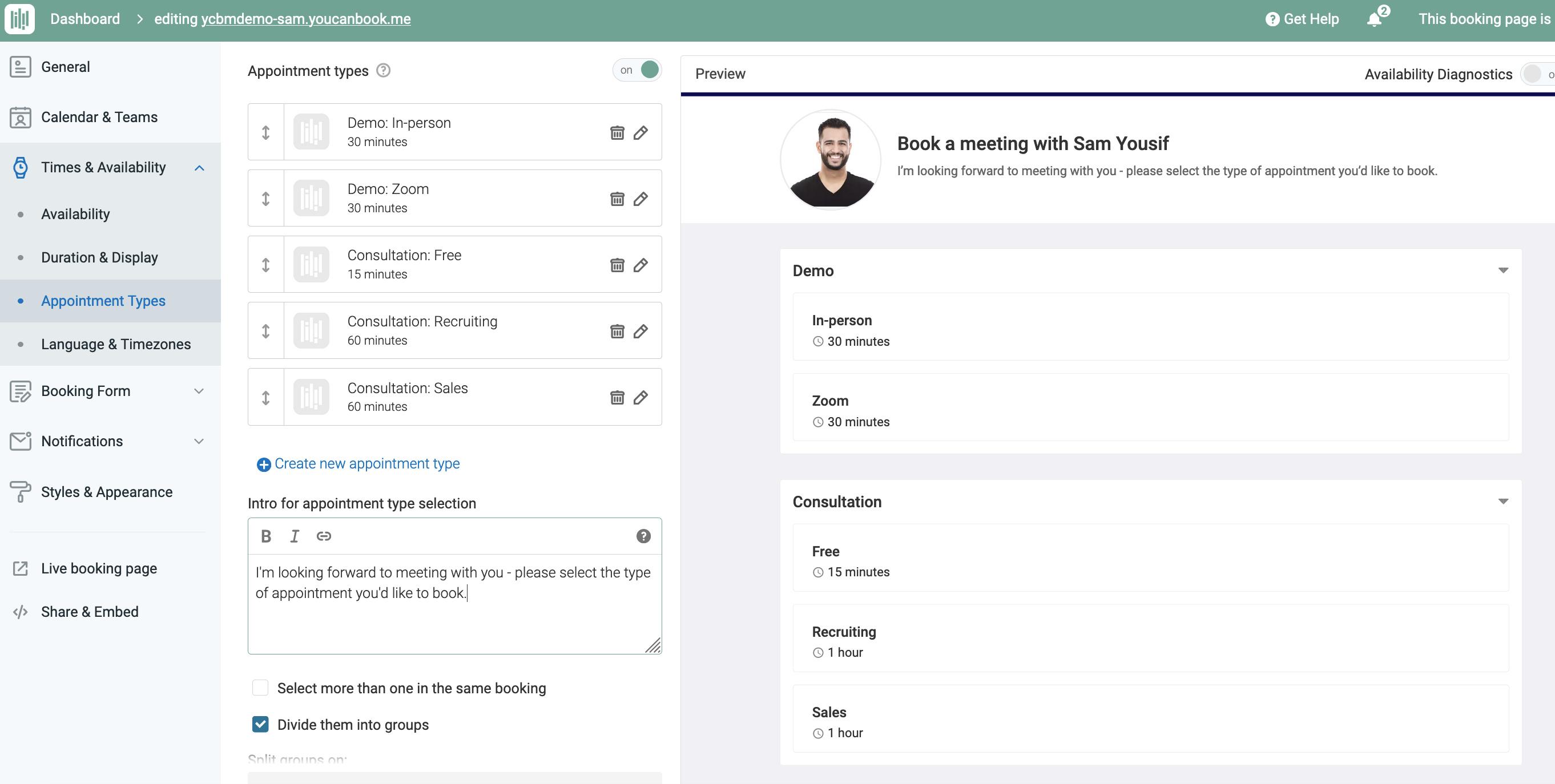Apply bold in the intro editor
Image resolution: width=1555 pixels, height=784 pixels.
tap(265, 536)
